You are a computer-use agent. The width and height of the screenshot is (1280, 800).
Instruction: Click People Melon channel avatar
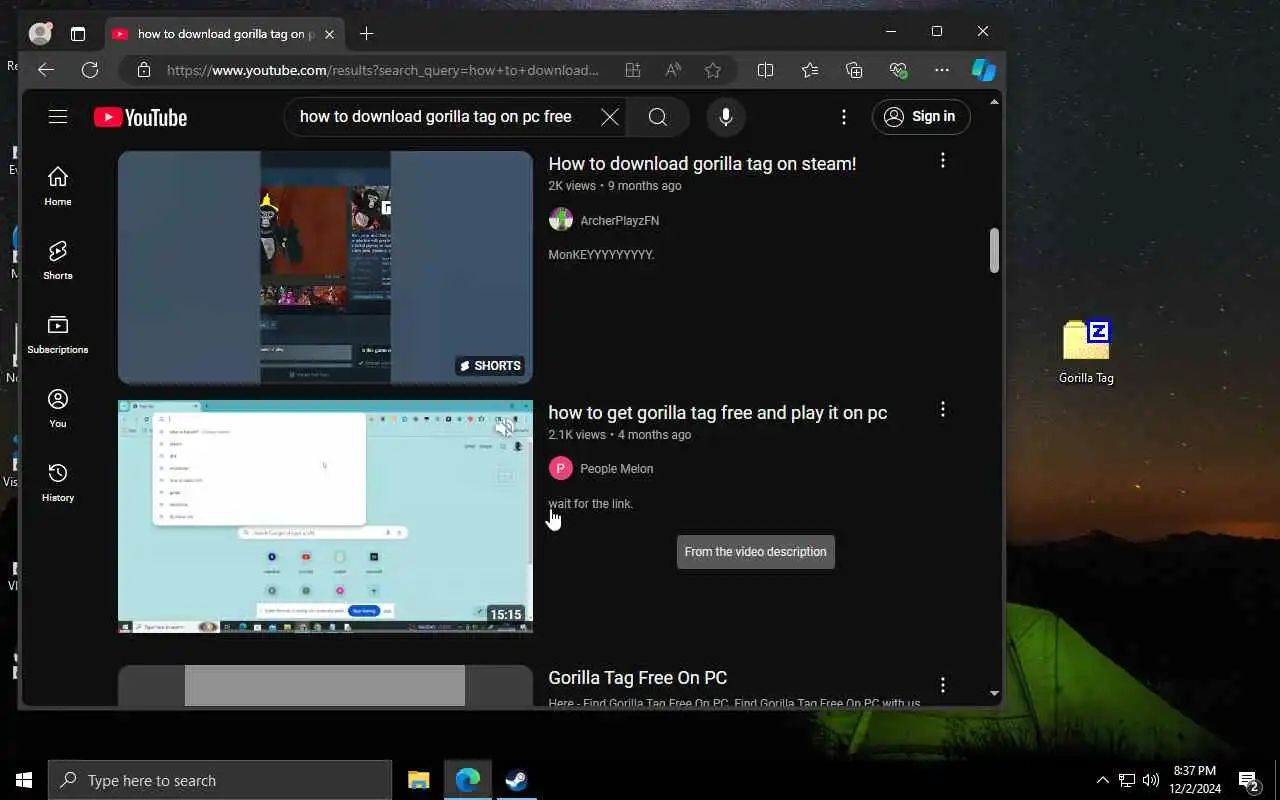click(561, 468)
